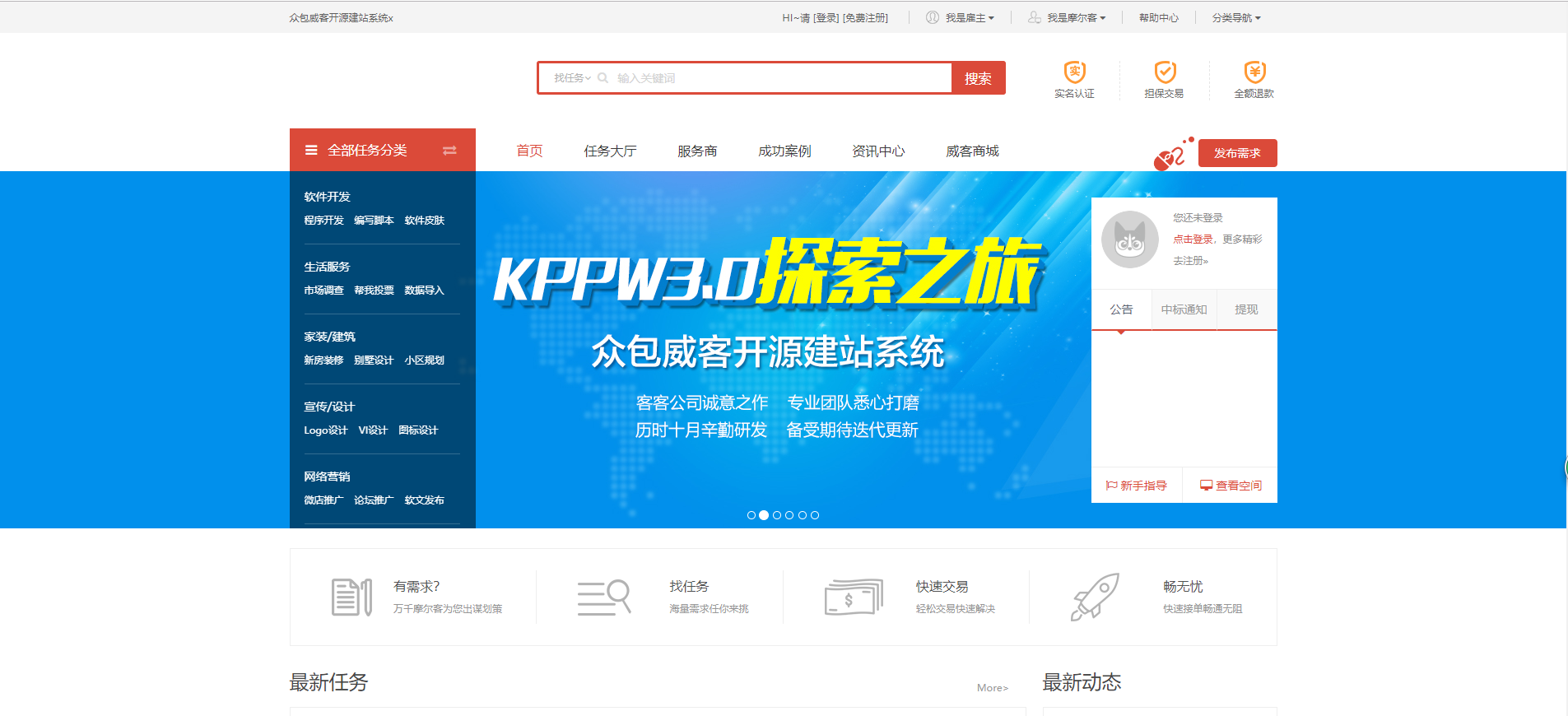Open the 软件开发 category

tap(328, 197)
